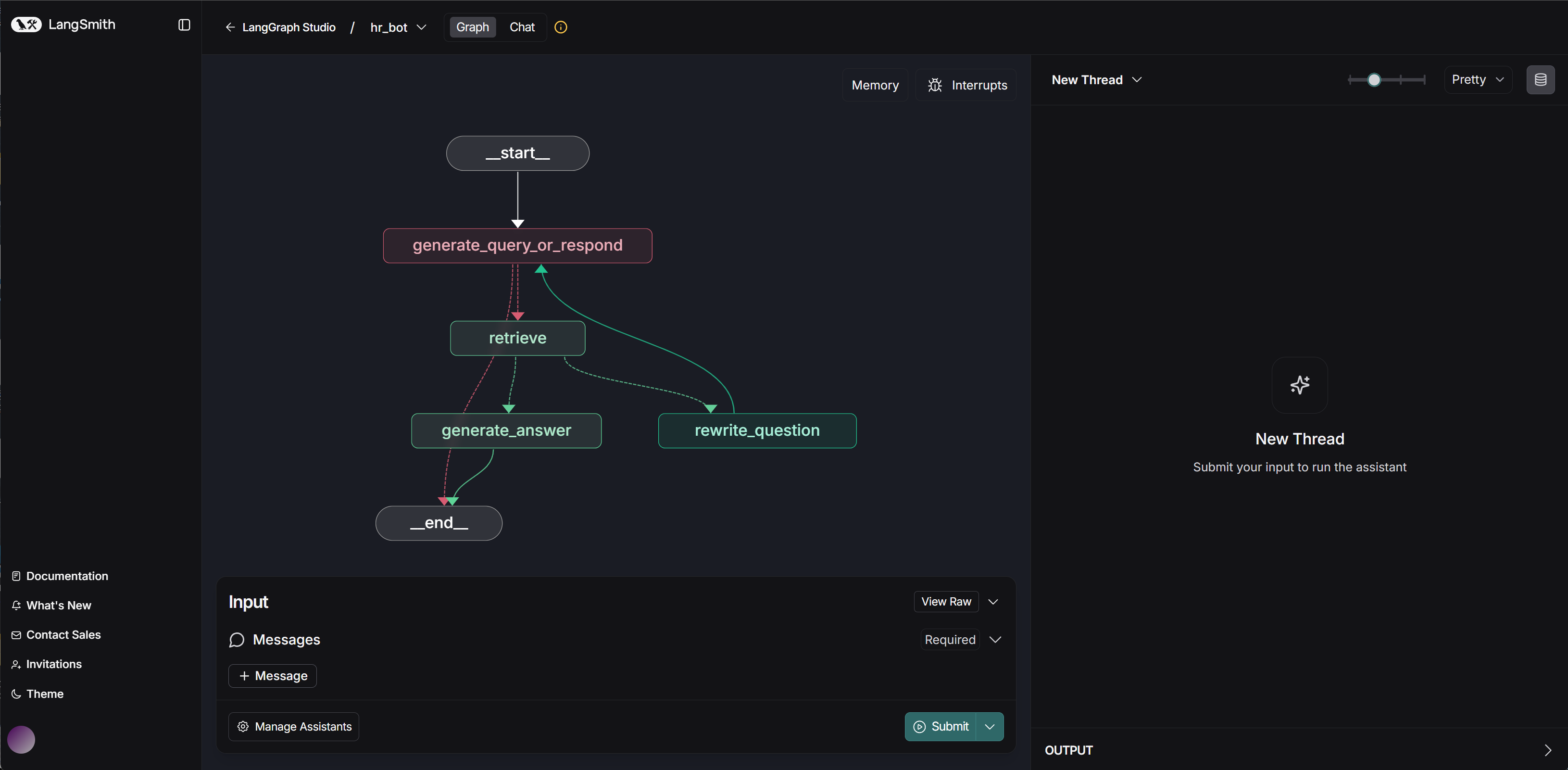Select the generate_query_or_respond node

pos(517,246)
